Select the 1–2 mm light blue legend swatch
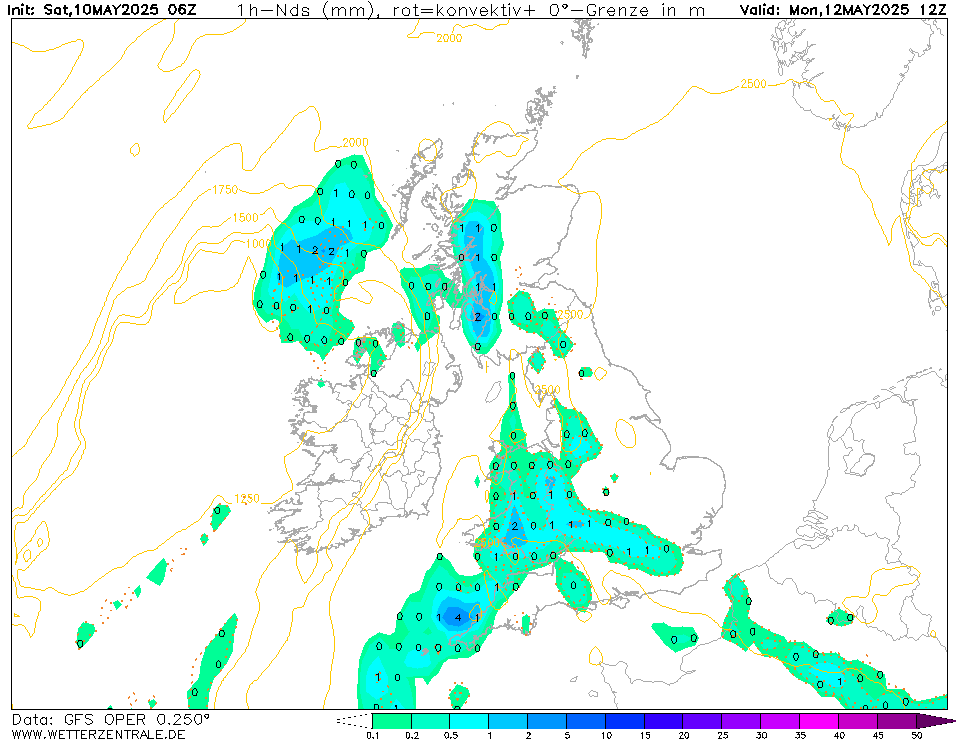 pos(508,721)
